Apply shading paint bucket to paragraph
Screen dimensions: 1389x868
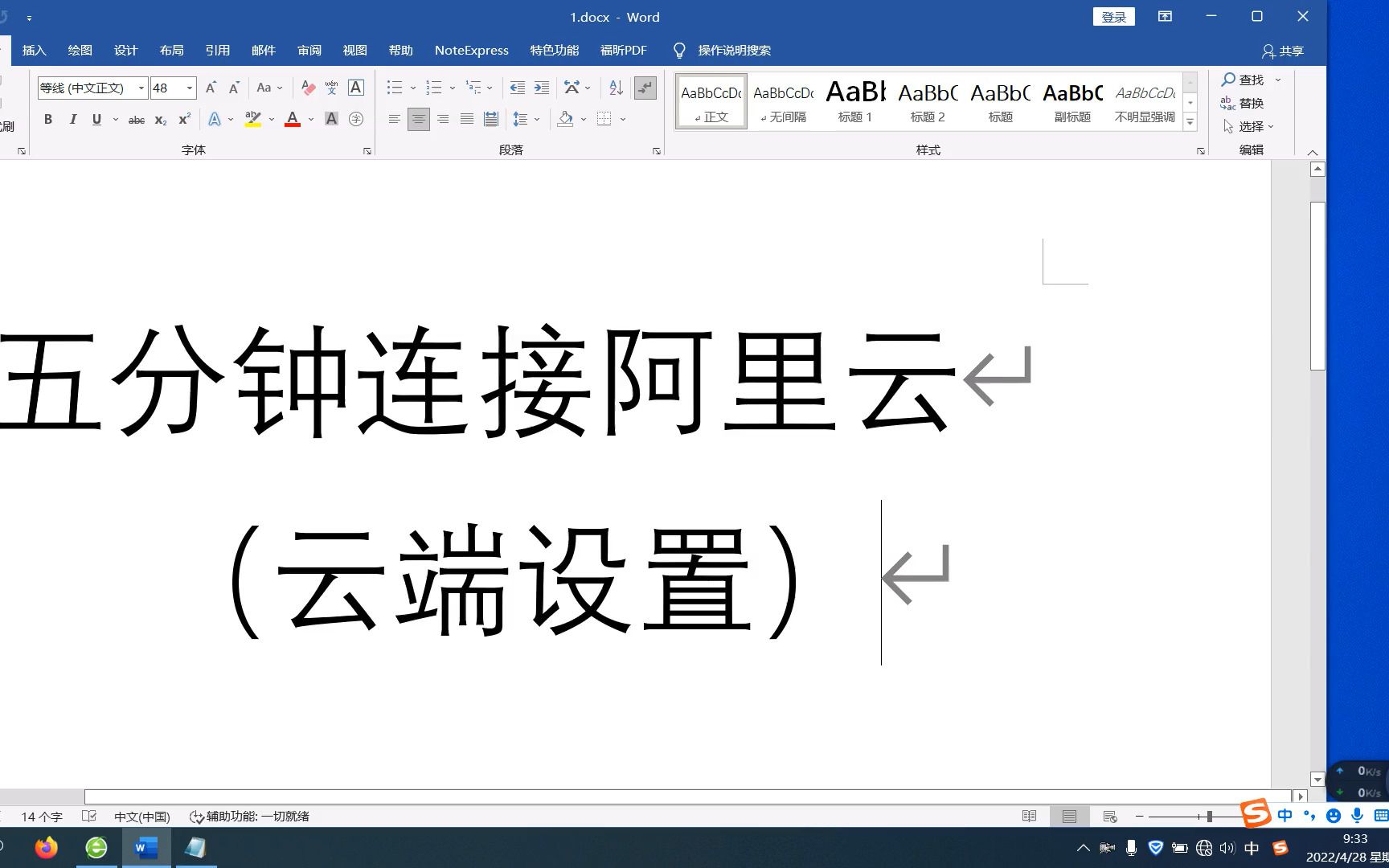pos(566,119)
